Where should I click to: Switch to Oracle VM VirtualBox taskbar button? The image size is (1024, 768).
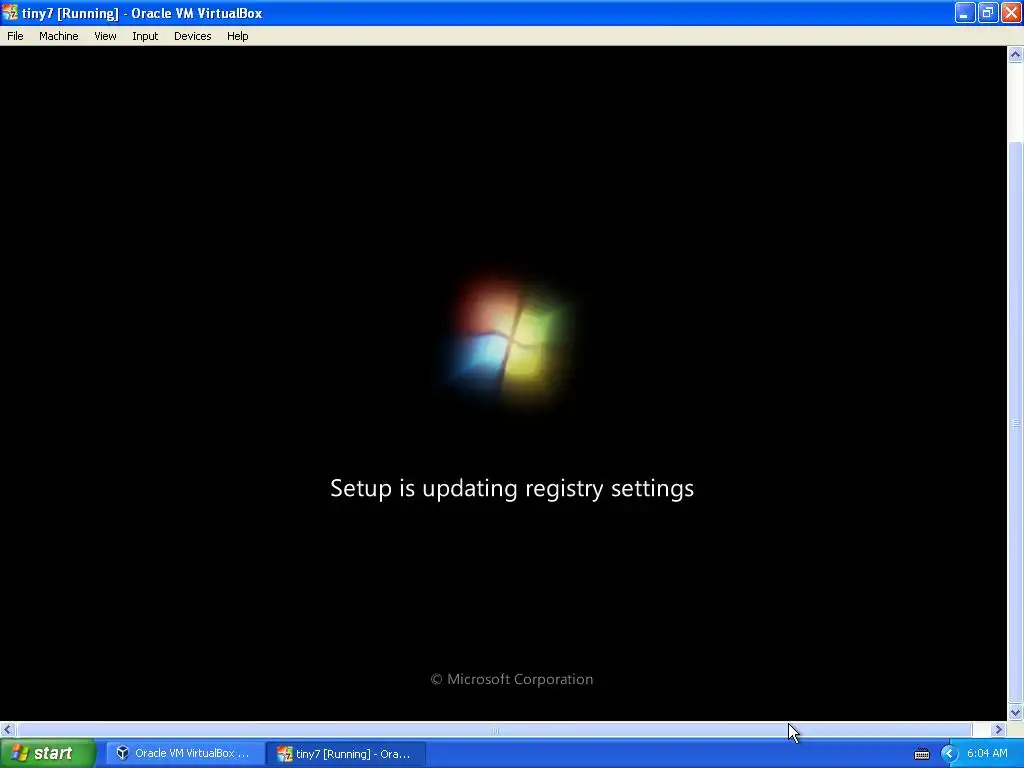point(185,754)
